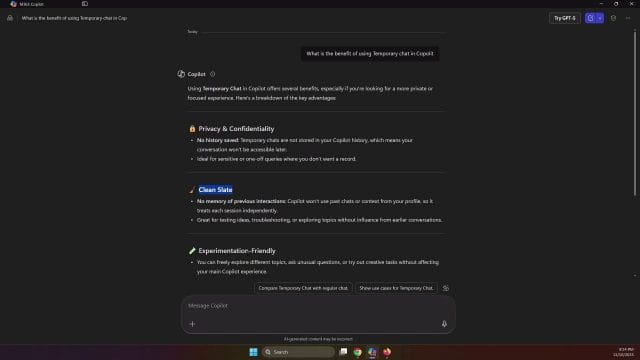Open the clock and date in the system tray
Image resolution: width=640 pixels, height=360 pixels.
pyautogui.click(x=623, y=352)
